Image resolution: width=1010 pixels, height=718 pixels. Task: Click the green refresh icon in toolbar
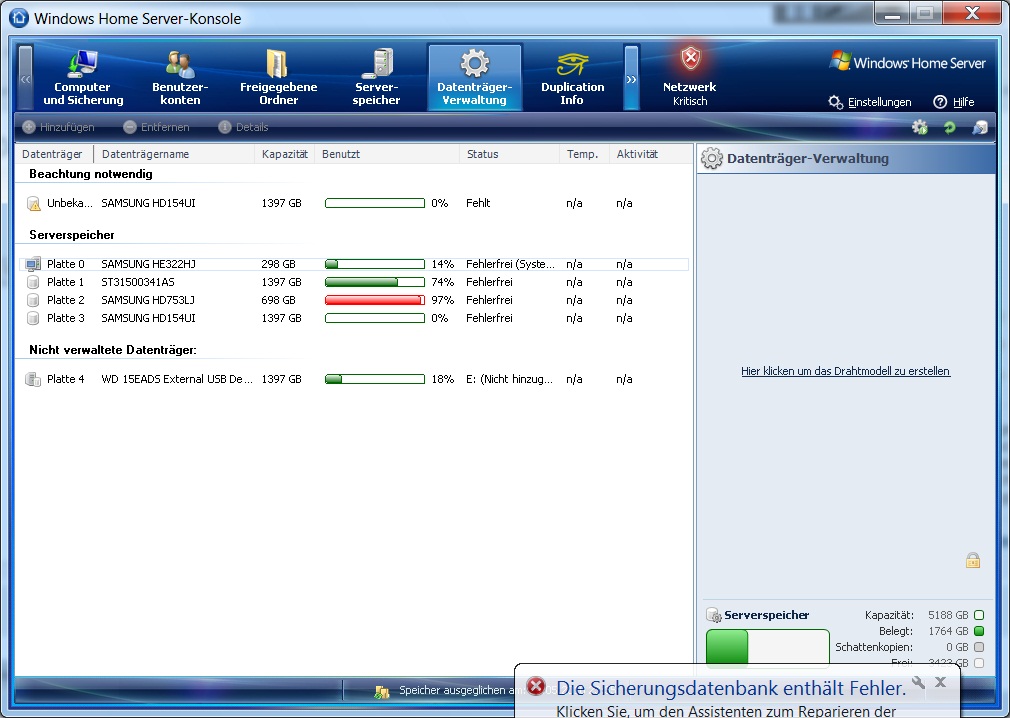(949, 128)
